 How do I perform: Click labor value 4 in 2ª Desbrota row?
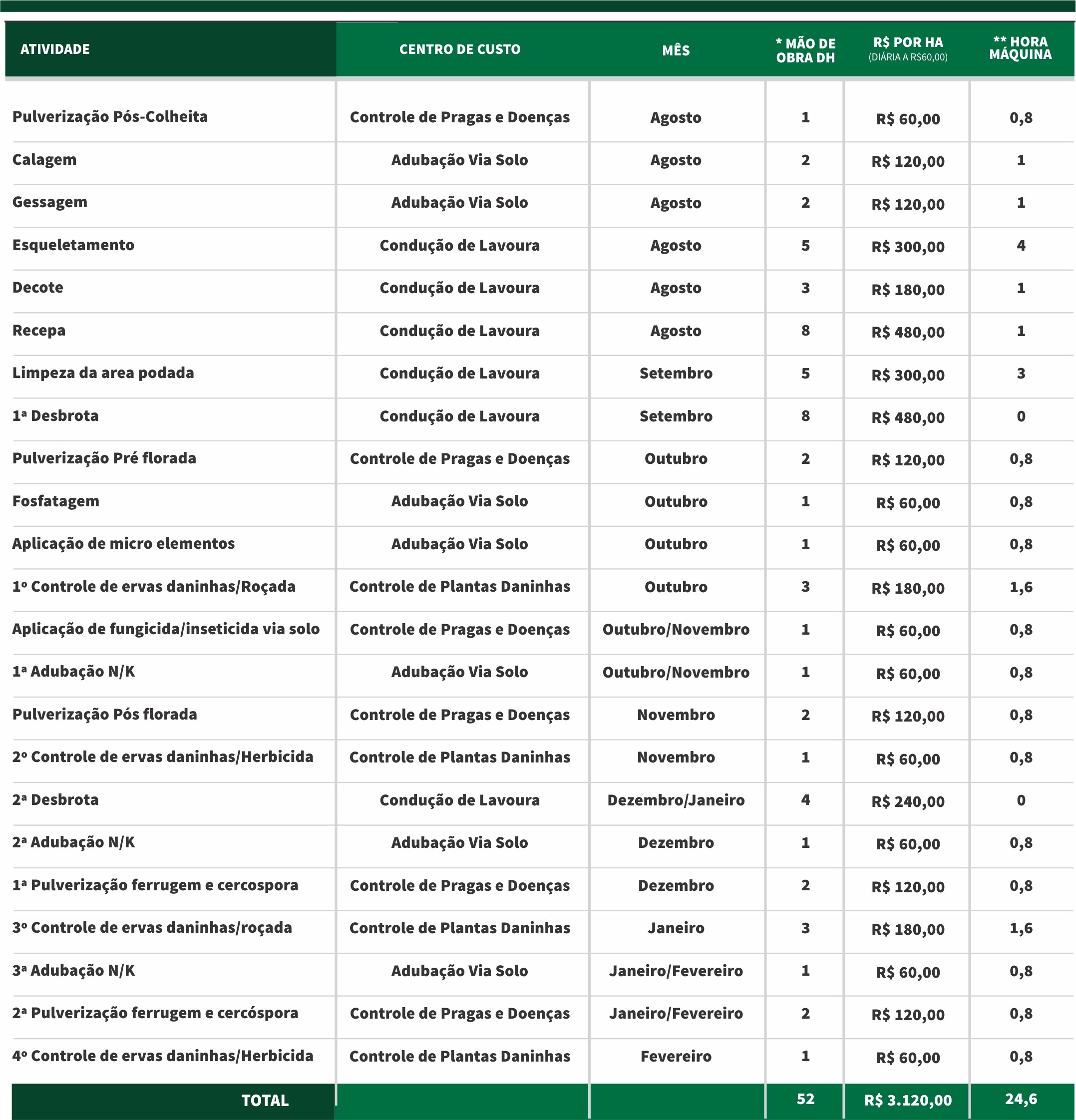coord(805,800)
